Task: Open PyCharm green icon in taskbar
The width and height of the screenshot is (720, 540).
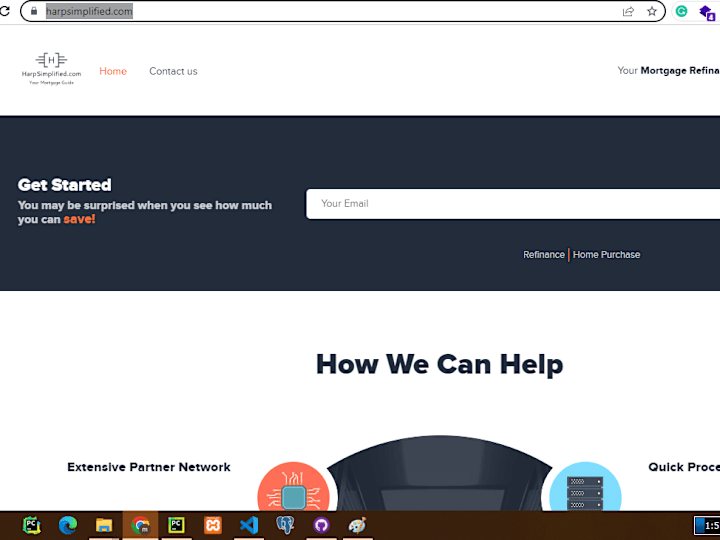Action: pos(32,525)
